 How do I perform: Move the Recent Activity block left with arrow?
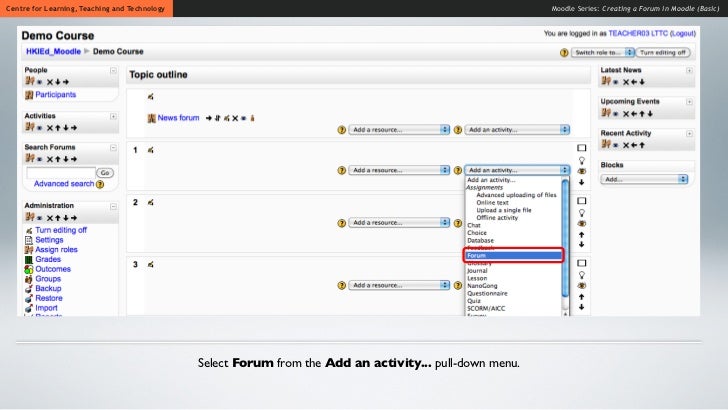click(634, 145)
